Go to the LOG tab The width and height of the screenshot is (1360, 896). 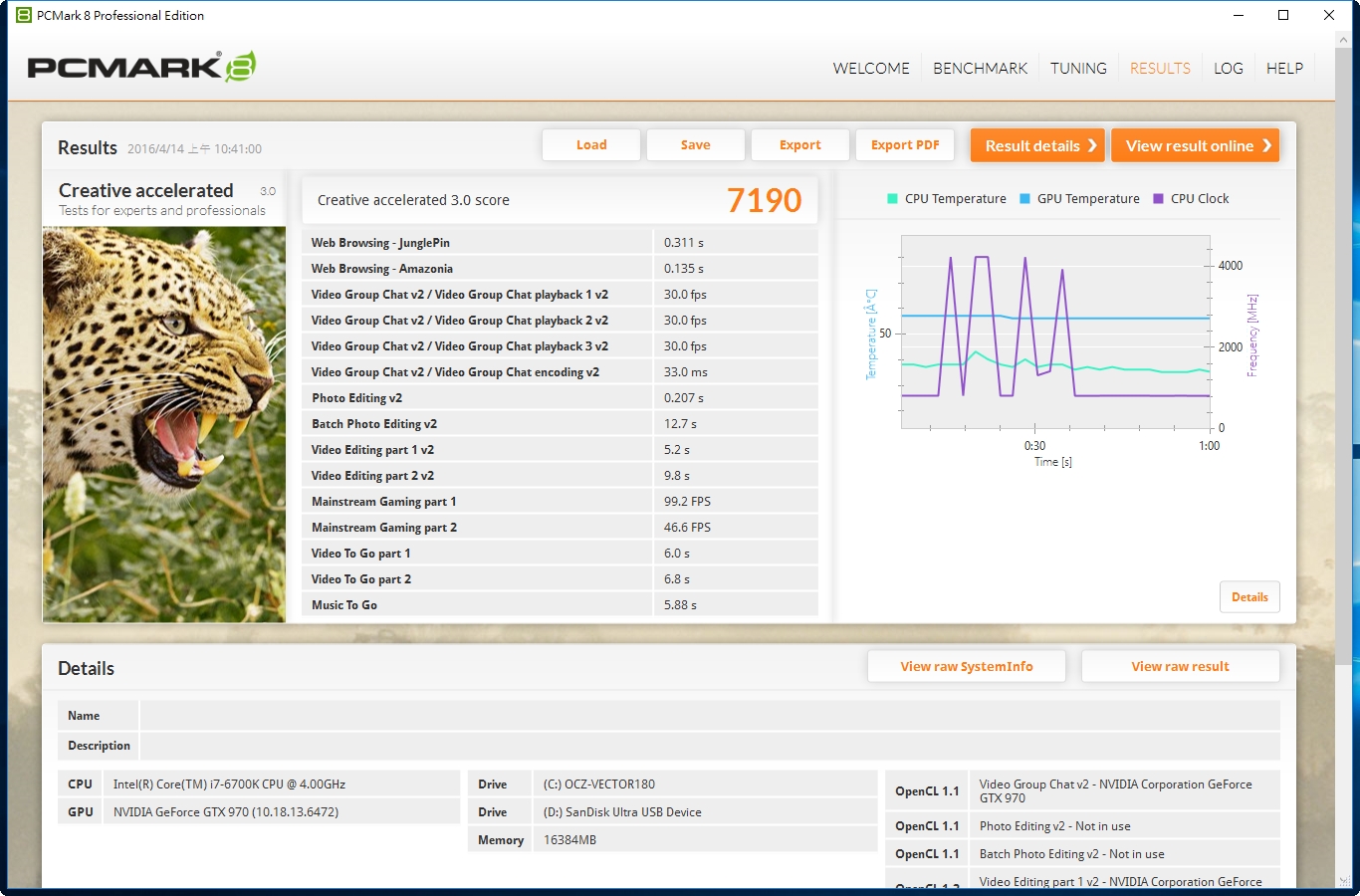[x=1229, y=69]
